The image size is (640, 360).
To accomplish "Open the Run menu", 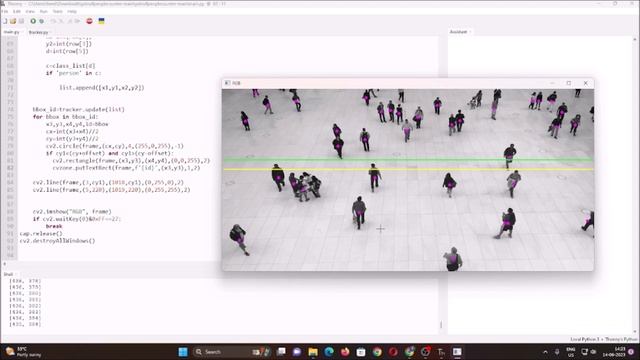I will 44,11.
